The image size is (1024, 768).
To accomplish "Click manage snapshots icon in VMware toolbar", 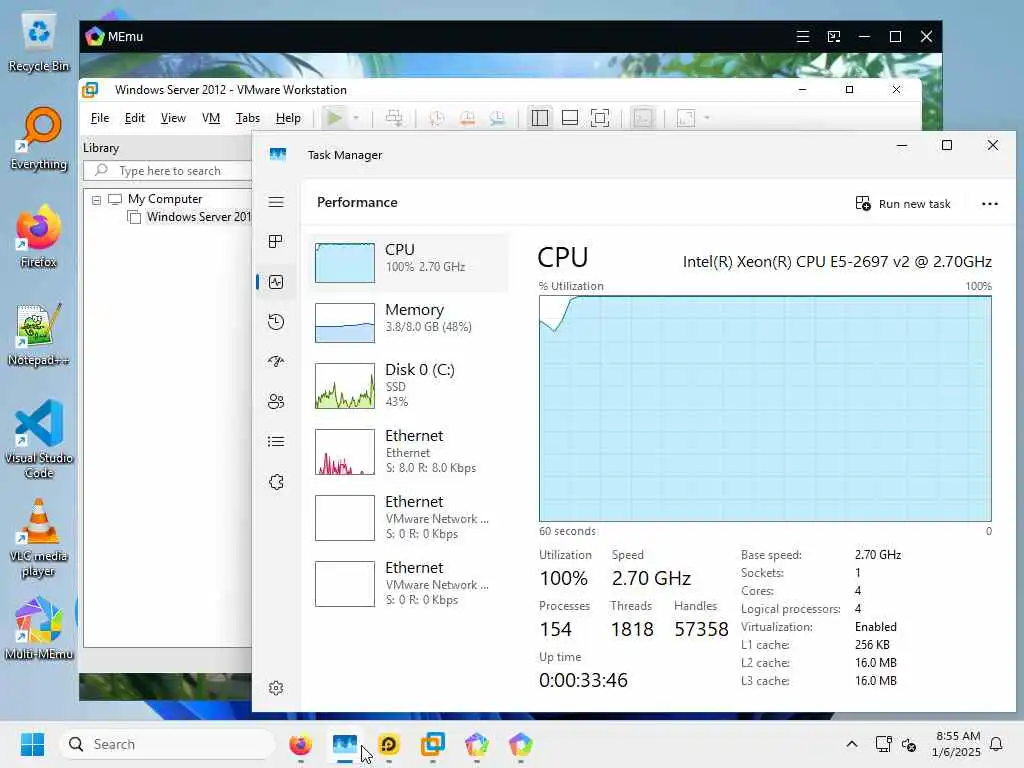I will point(498,118).
